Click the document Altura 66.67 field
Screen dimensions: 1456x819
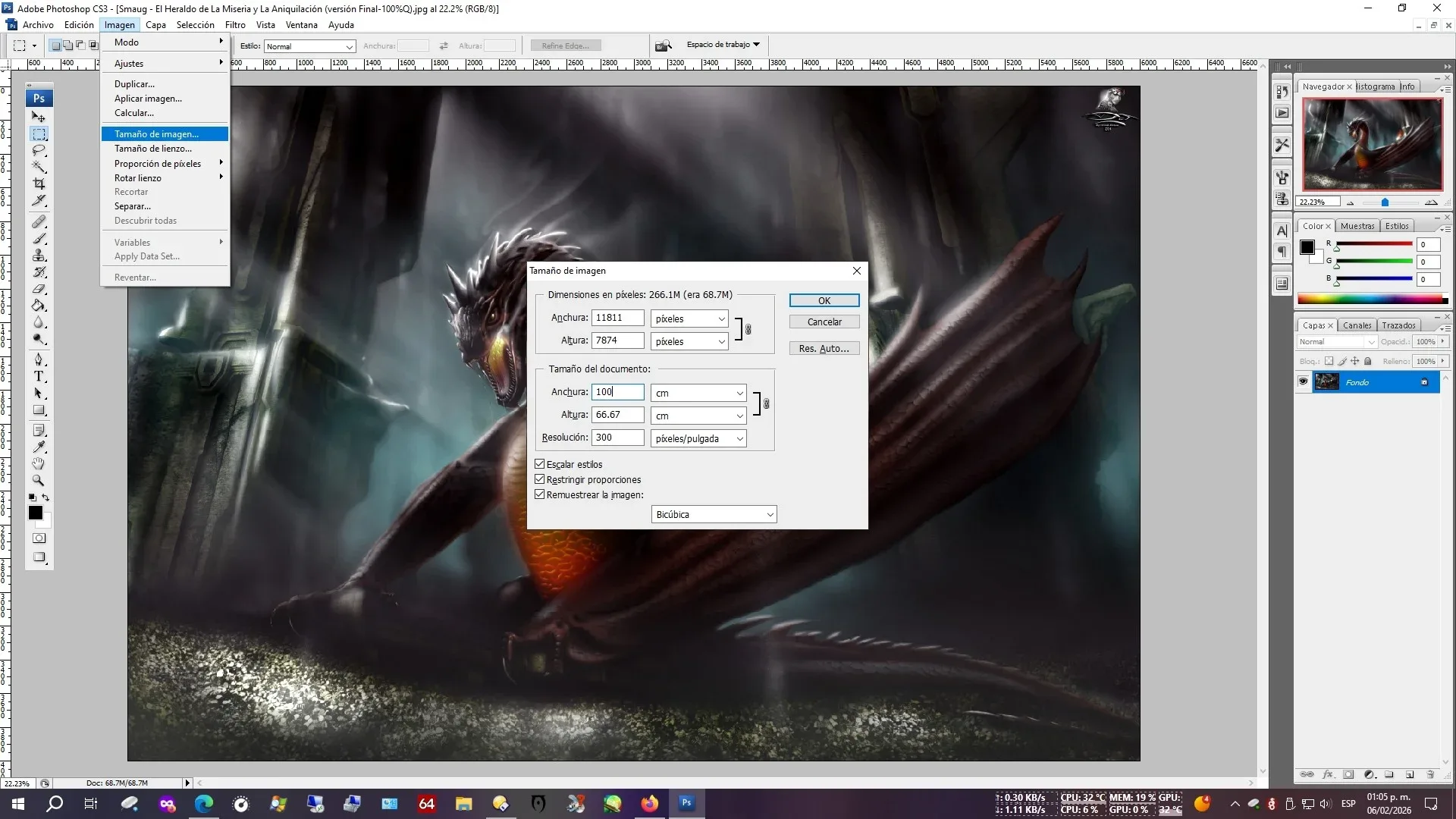(x=618, y=415)
